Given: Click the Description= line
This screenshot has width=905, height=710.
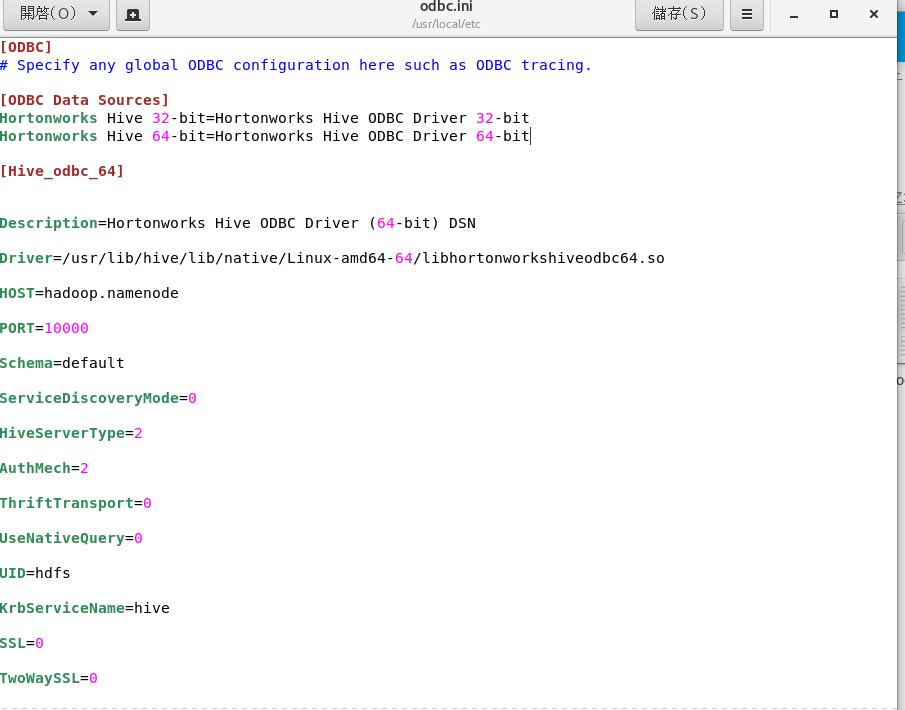Looking at the screenshot, I should (238, 223).
